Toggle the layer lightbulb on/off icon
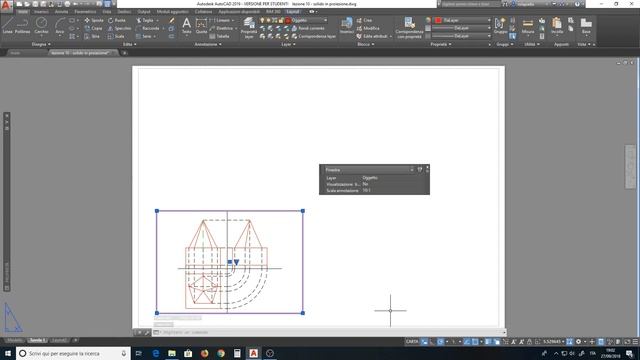640x360 pixels. 262,20
